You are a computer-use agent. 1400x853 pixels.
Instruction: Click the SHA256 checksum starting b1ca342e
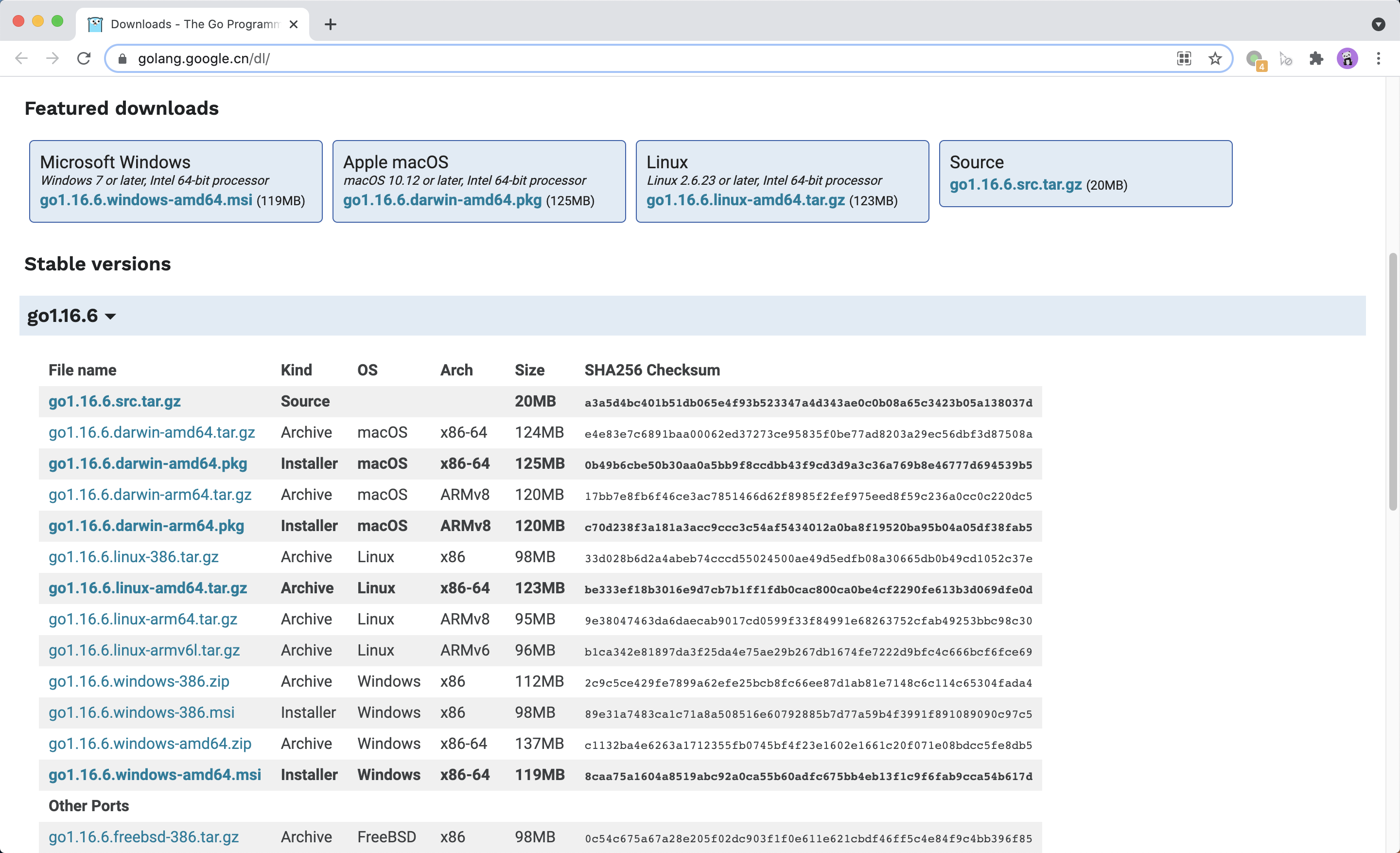(808, 652)
